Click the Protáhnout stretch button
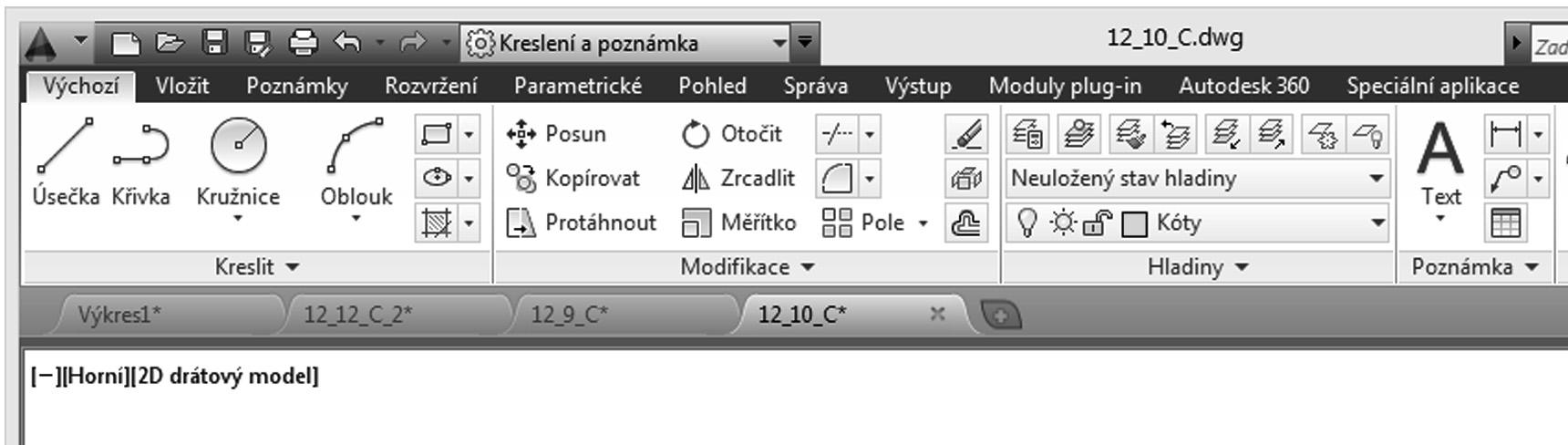 point(582,223)
